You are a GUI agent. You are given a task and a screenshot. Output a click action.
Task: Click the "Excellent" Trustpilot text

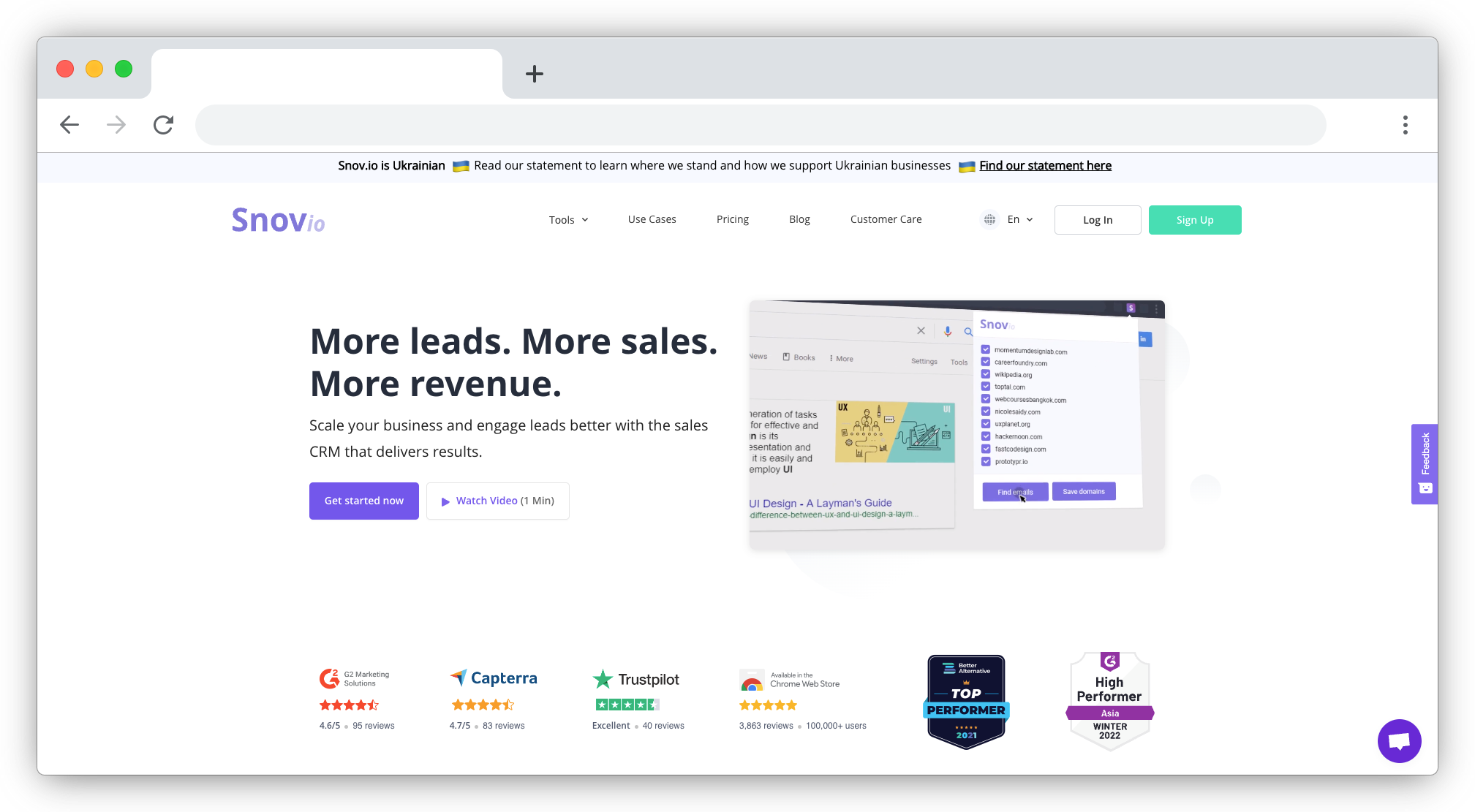611,726
